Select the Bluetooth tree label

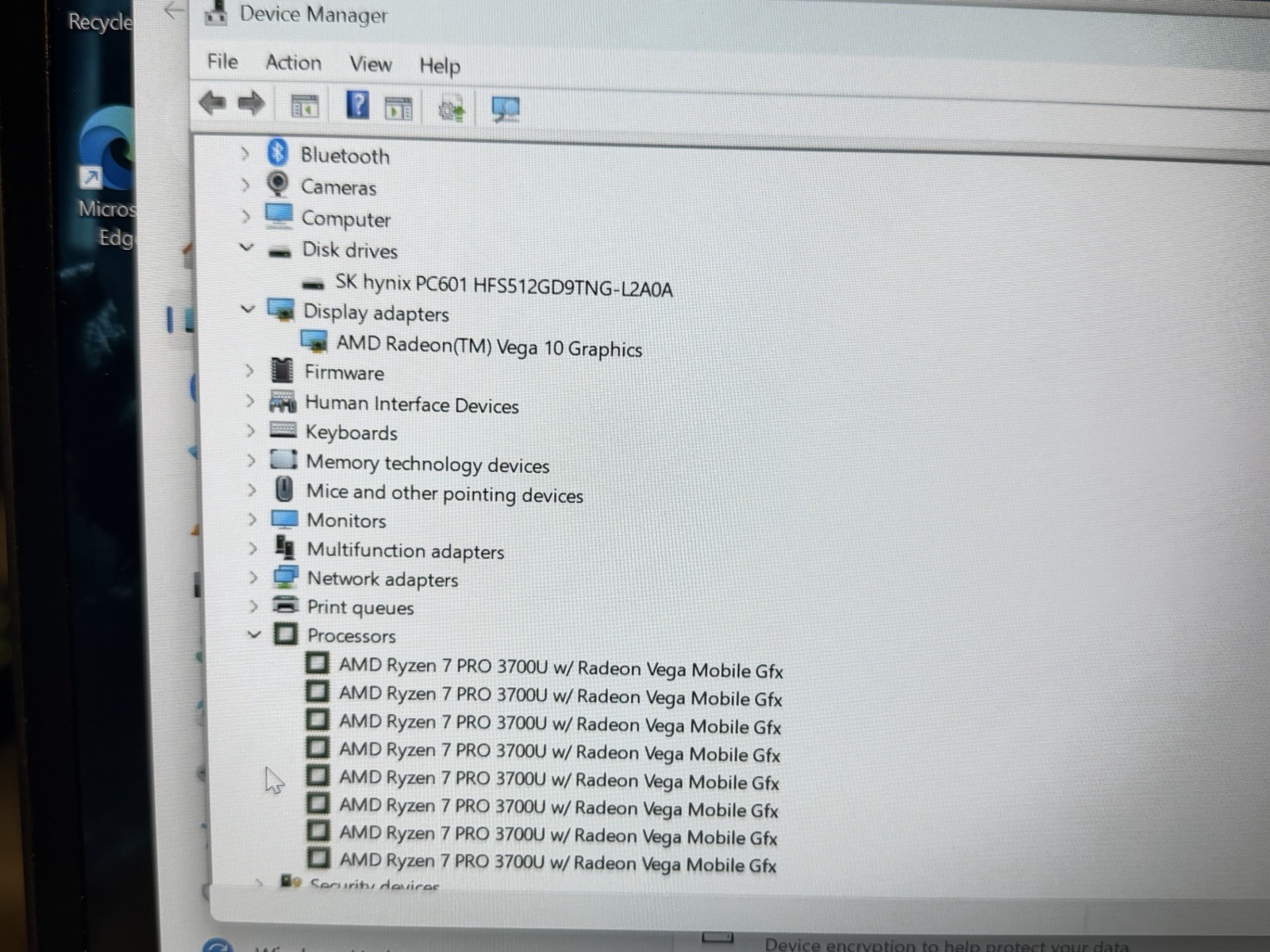pos(345,155)
